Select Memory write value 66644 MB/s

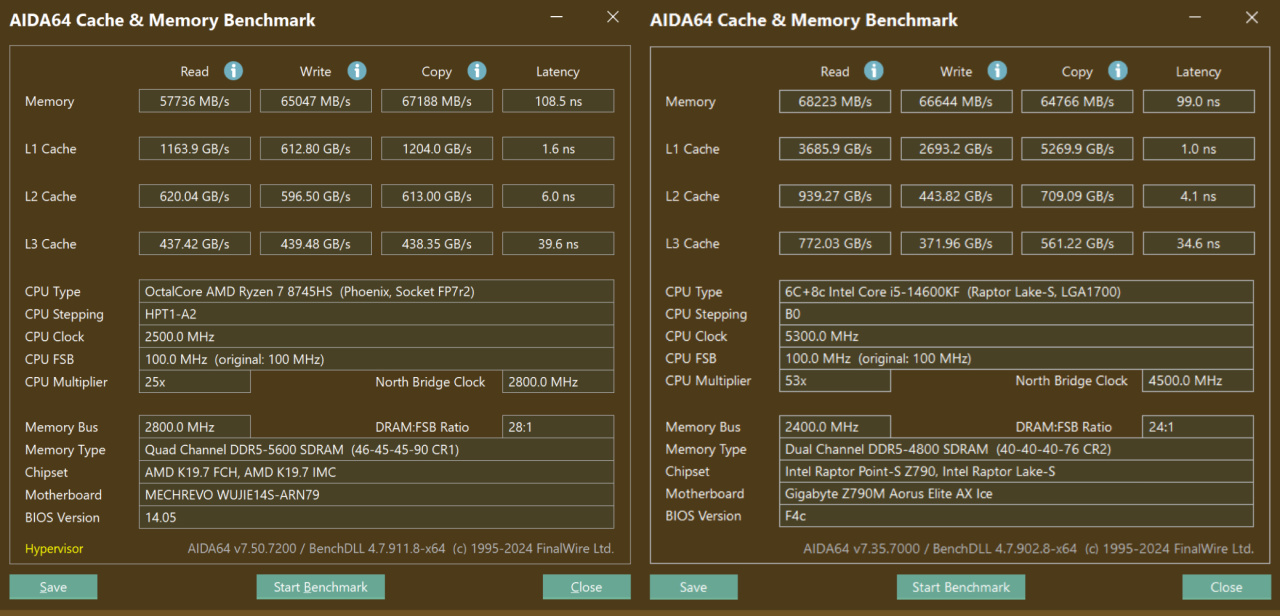coord(956,101)
